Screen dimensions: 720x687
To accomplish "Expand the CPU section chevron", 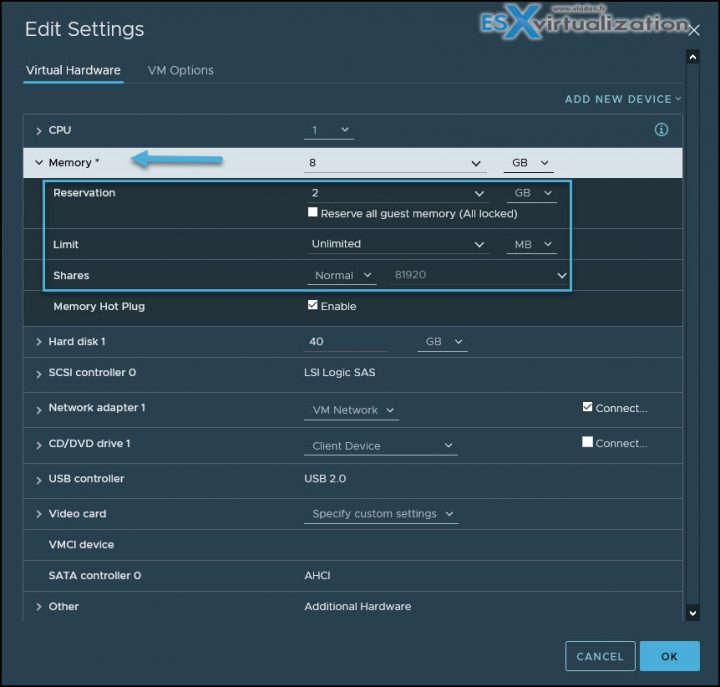I will click(x=39, y=131).
